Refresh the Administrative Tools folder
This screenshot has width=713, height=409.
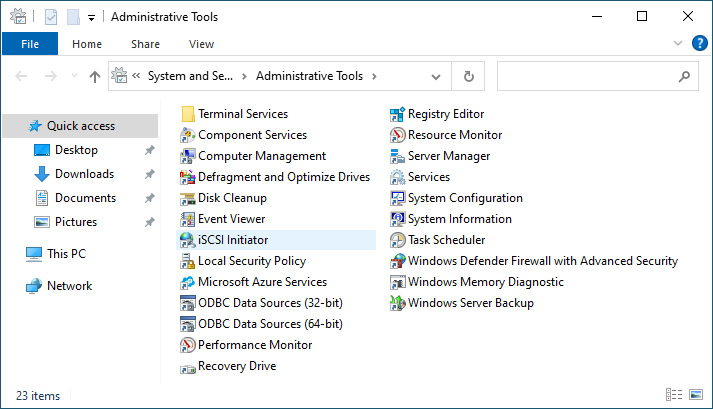pyautogui.click(x=468, y=76)
